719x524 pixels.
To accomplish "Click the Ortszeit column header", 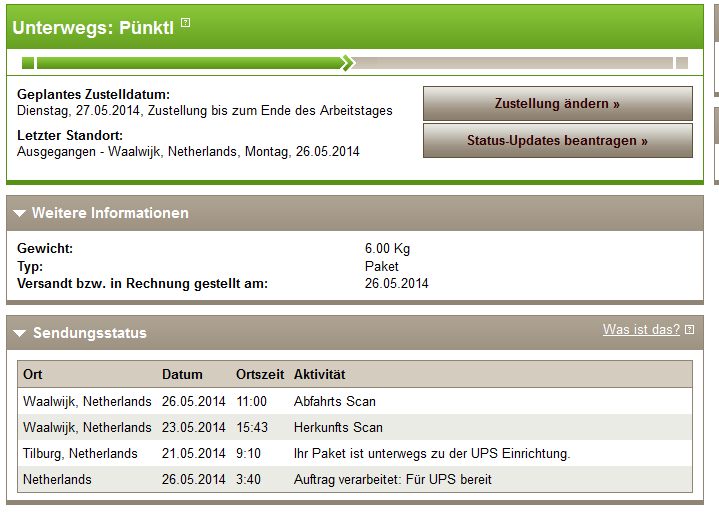I will 260,375.
